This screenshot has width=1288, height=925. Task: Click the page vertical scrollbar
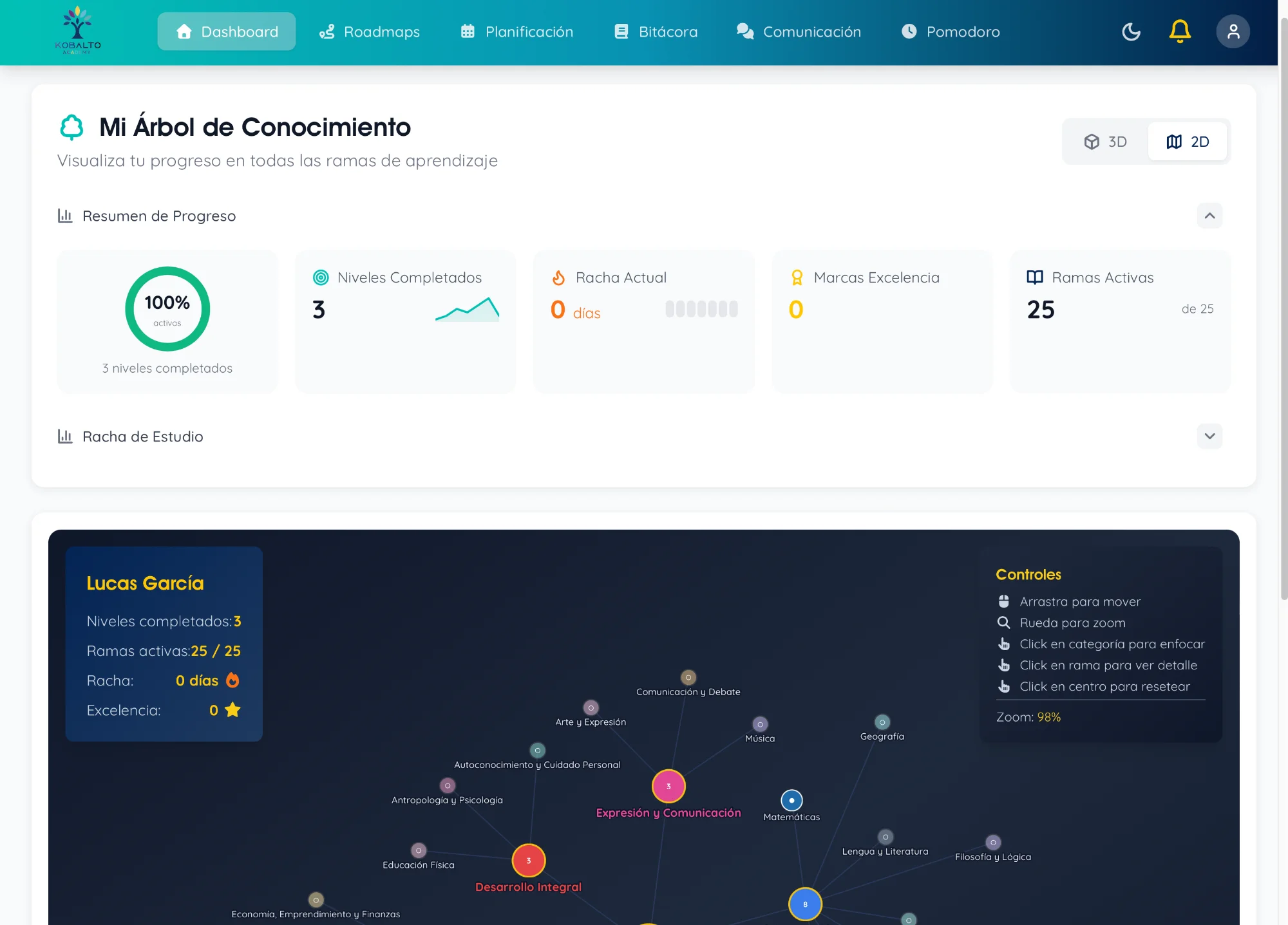[1283, 309]
